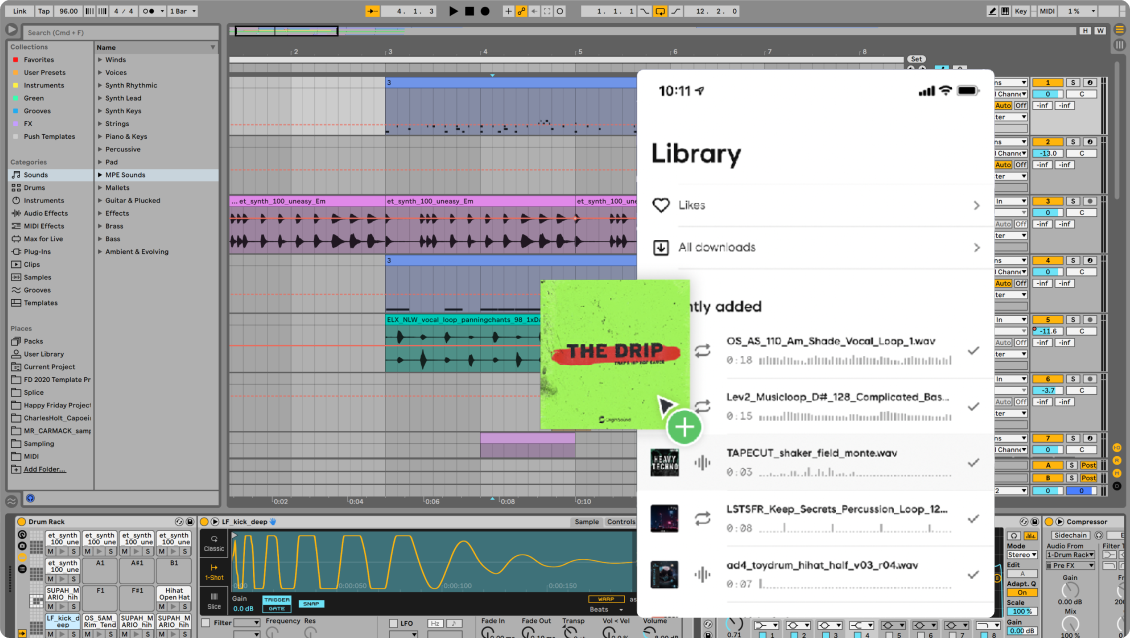Screen dimensions: 1130x638
Task: Arm Track 3 for recording
Action: pos(1090,201)
